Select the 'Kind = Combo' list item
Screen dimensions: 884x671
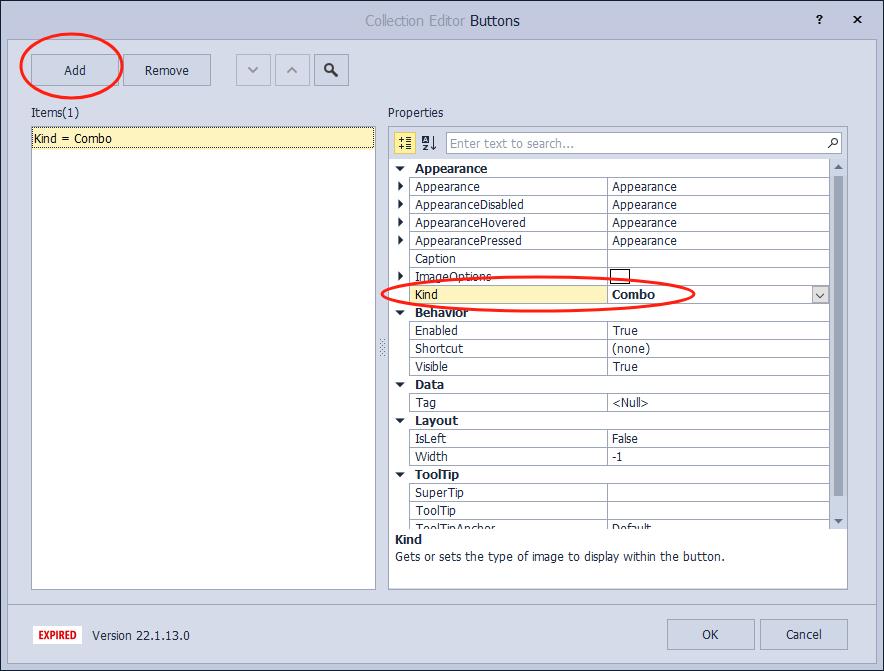[202, 139]
